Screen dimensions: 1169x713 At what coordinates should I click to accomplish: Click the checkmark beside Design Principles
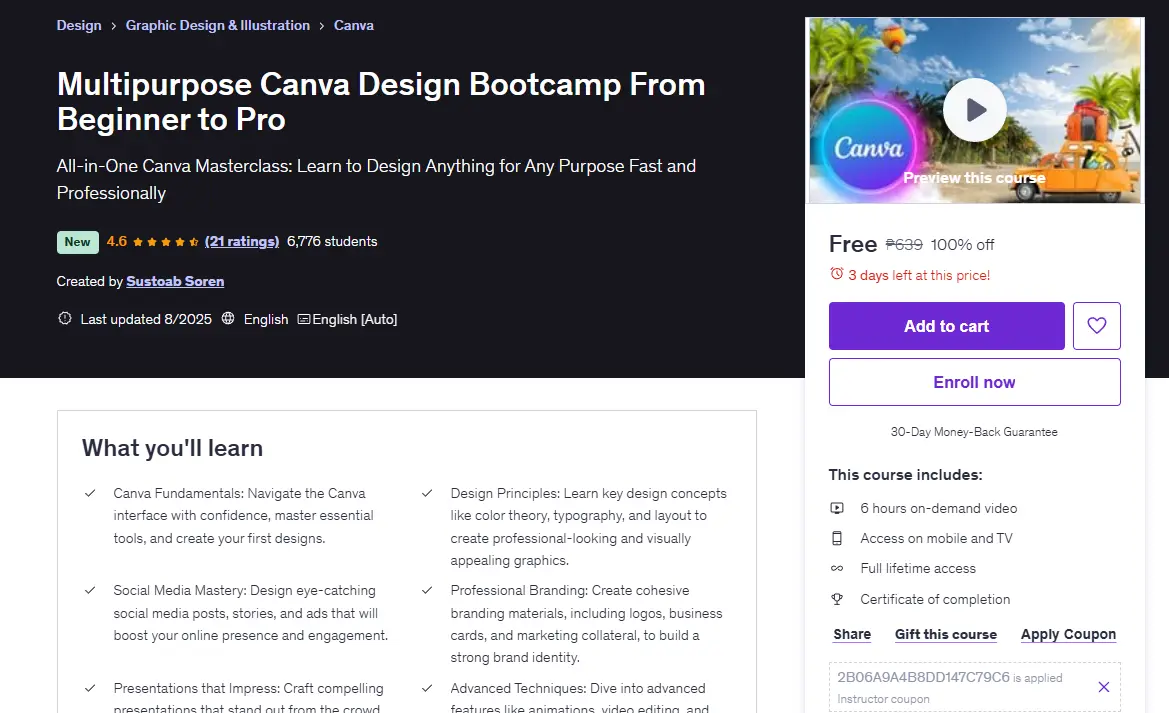pyautogui.click(x=427, y=493)
